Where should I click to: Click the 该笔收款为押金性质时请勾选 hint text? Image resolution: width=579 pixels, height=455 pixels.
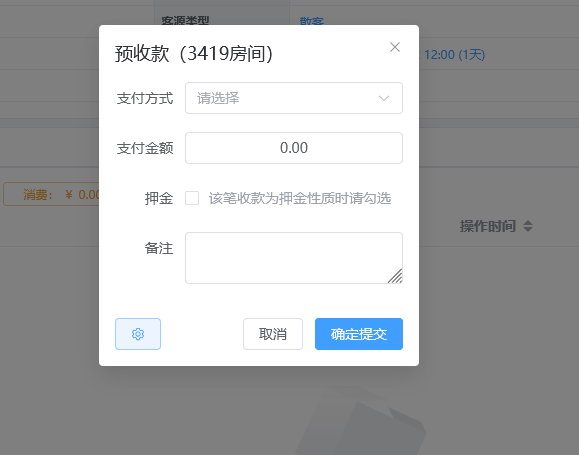(300, 198)
